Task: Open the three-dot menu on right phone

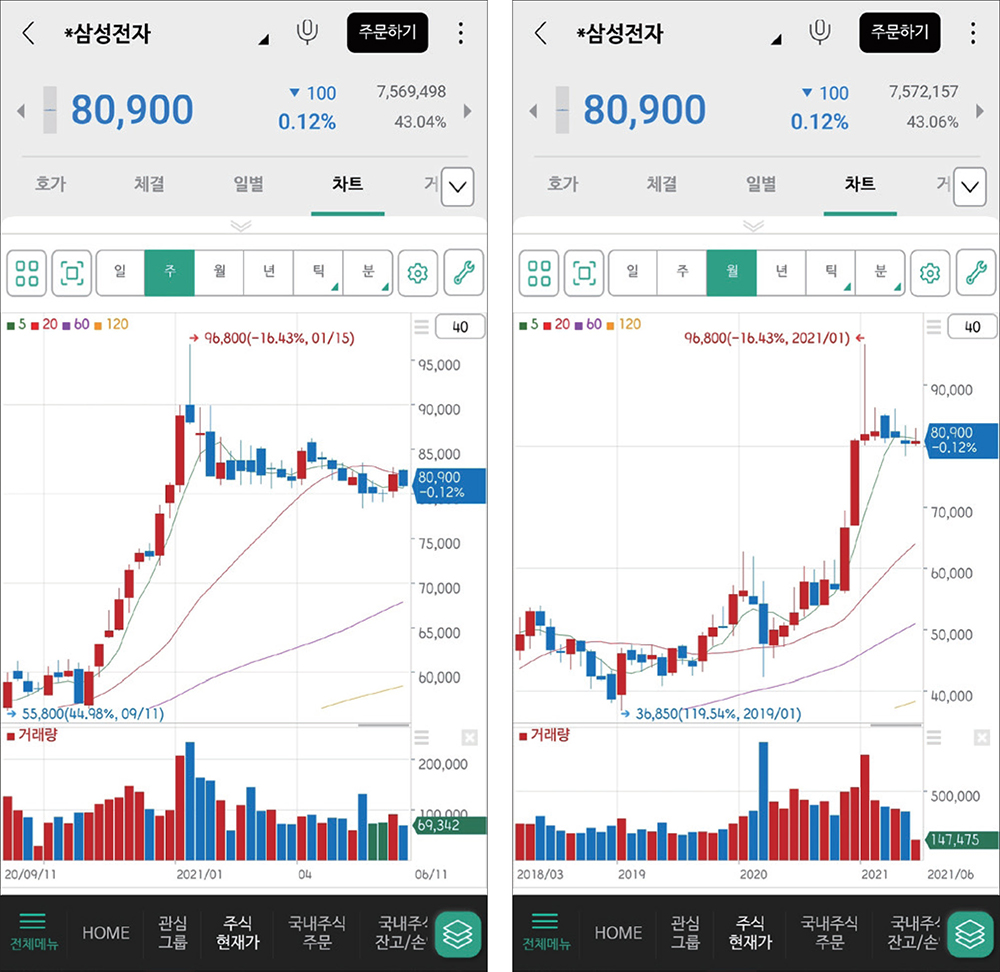Action: click(973, 33)
